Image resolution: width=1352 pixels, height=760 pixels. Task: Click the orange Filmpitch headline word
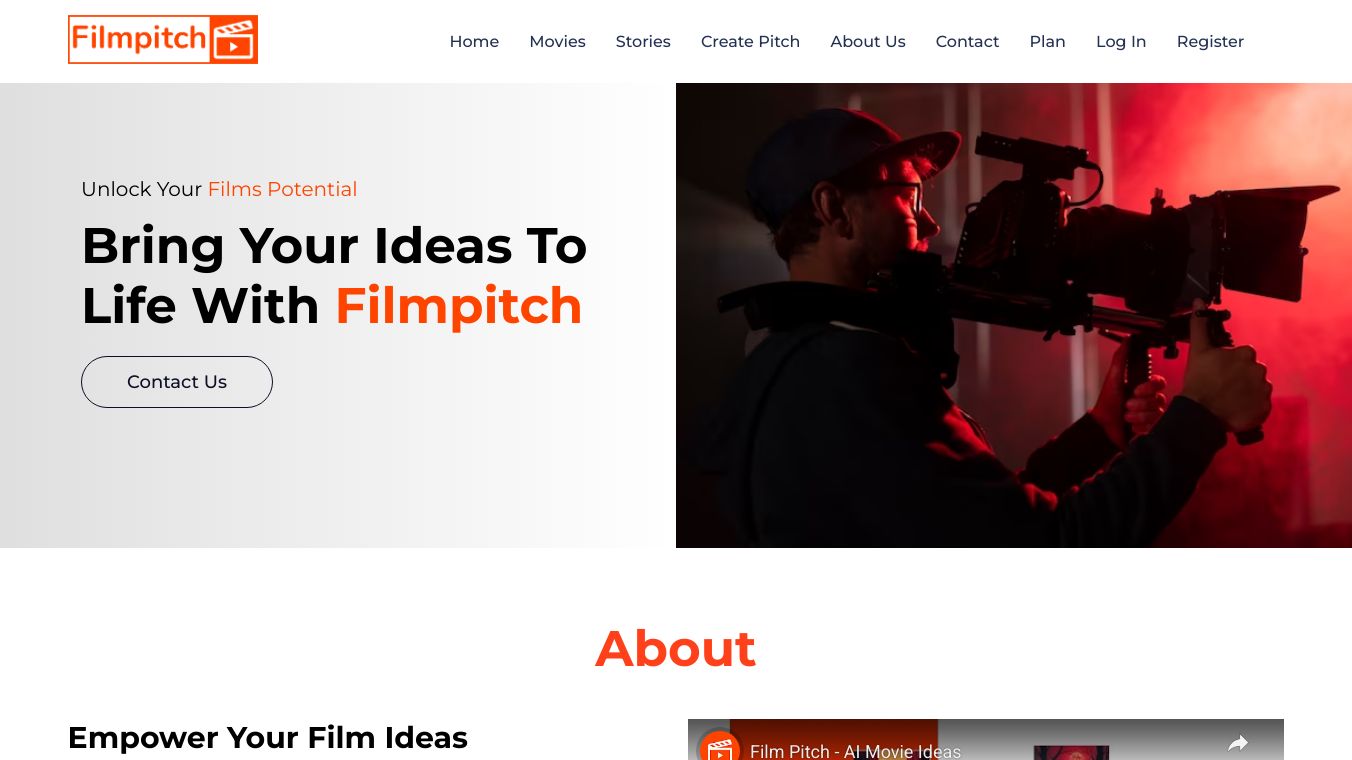click(458, 305)
